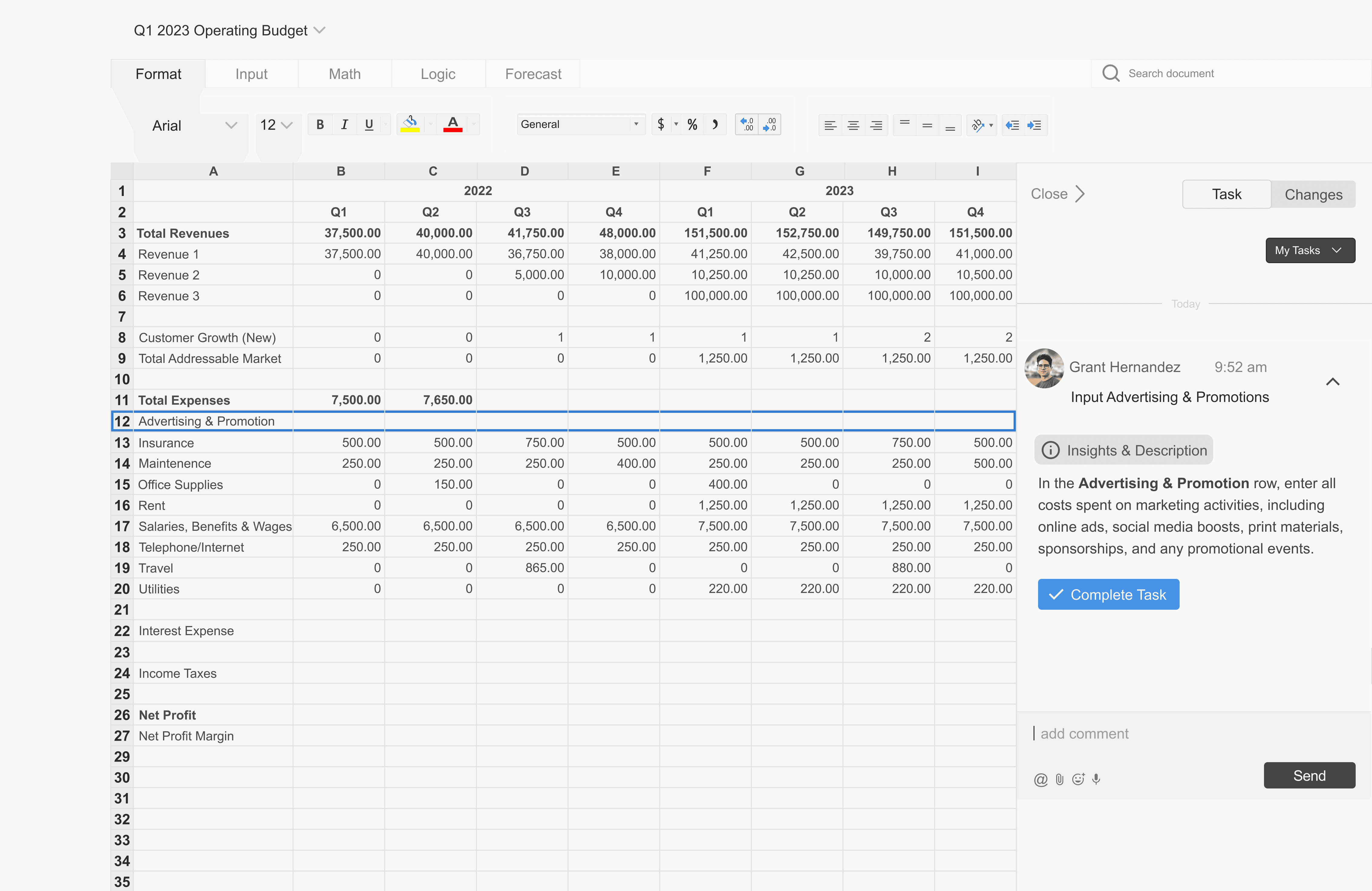
Task: Click the Complete Task button
Action: pos(1108,594)
